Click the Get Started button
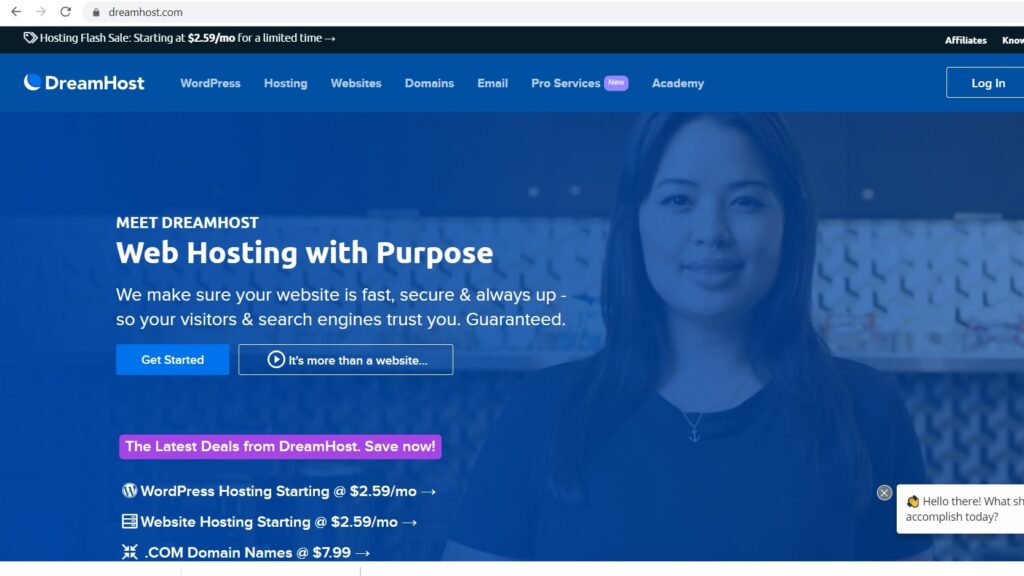1024x576 pixels. tap(172, 360)
